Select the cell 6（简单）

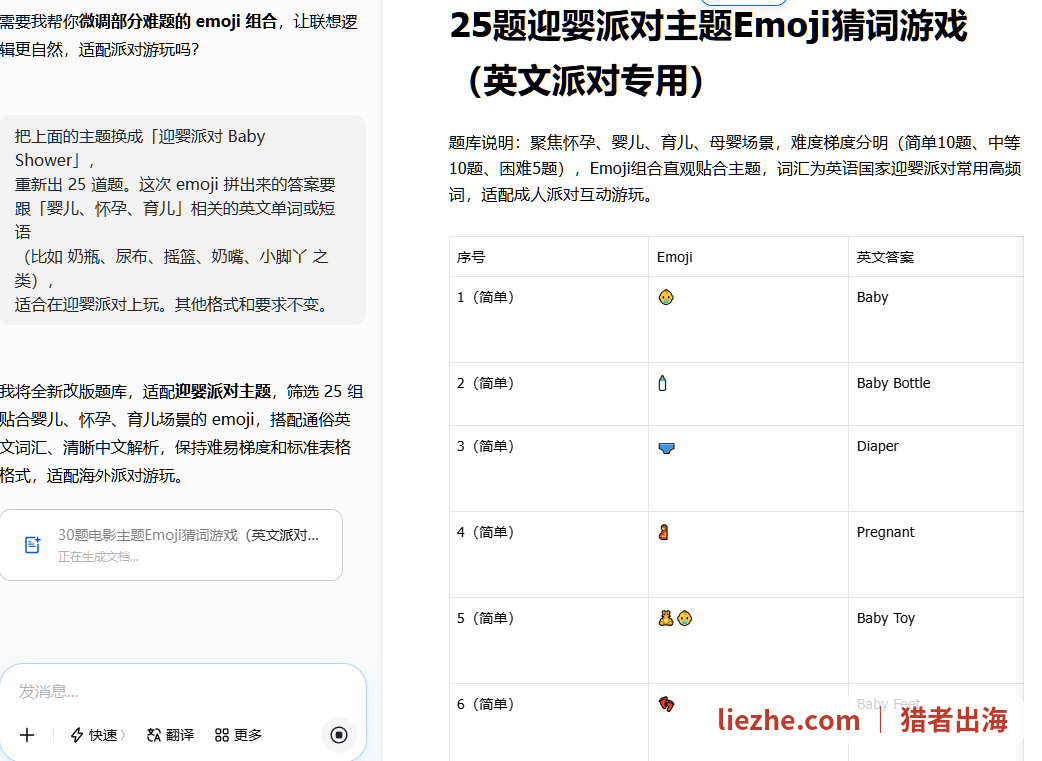click(549, 722)
